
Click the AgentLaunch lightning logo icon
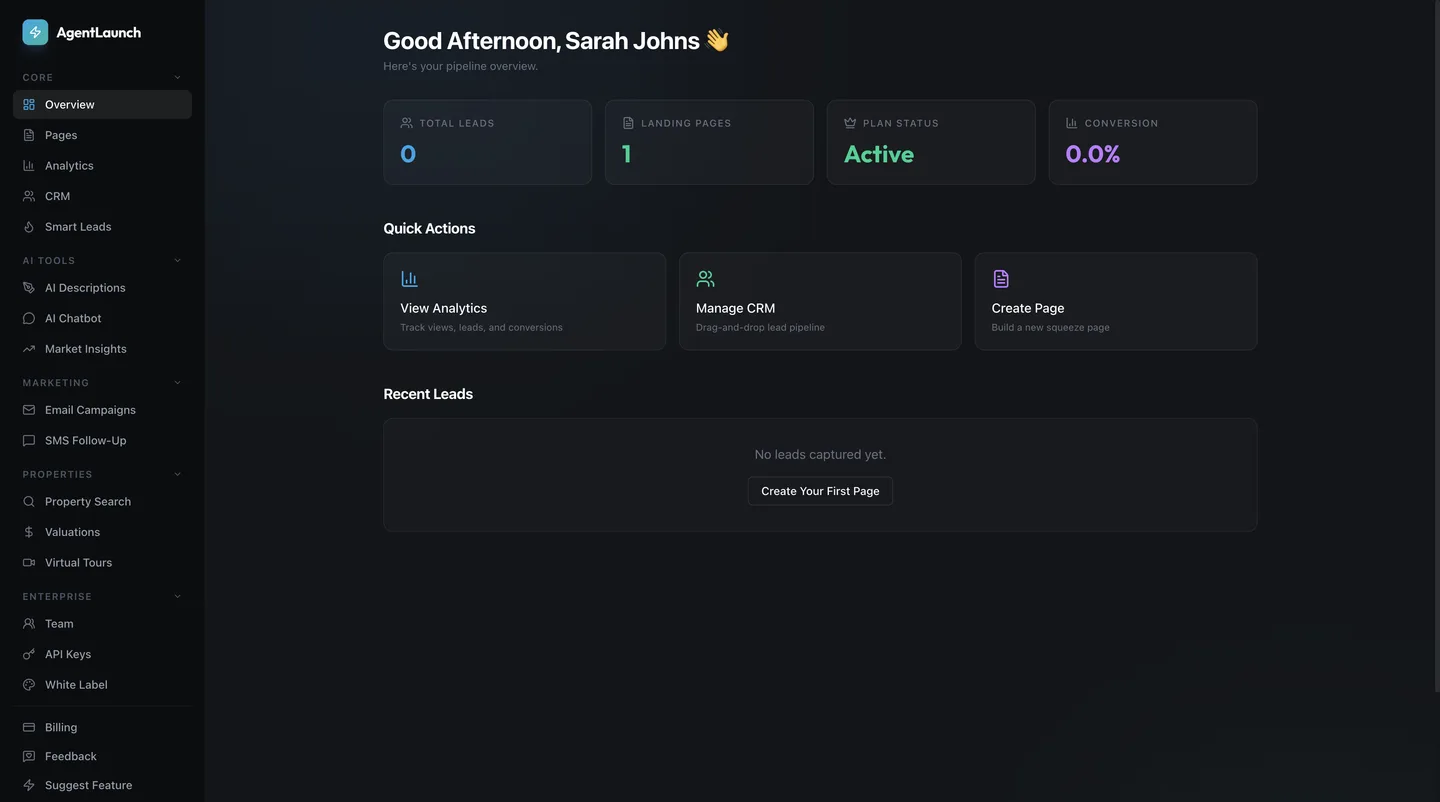pos(35,32)
